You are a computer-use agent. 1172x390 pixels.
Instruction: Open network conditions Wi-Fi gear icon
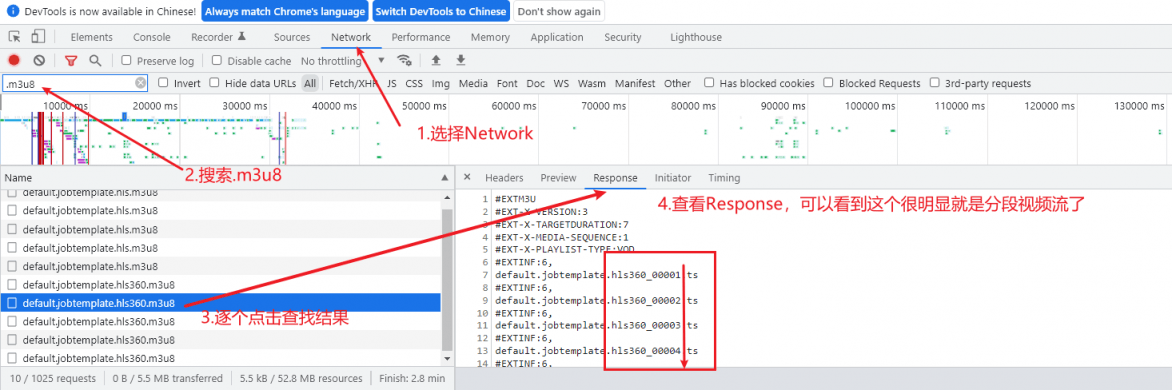click(x=404, y=61)
